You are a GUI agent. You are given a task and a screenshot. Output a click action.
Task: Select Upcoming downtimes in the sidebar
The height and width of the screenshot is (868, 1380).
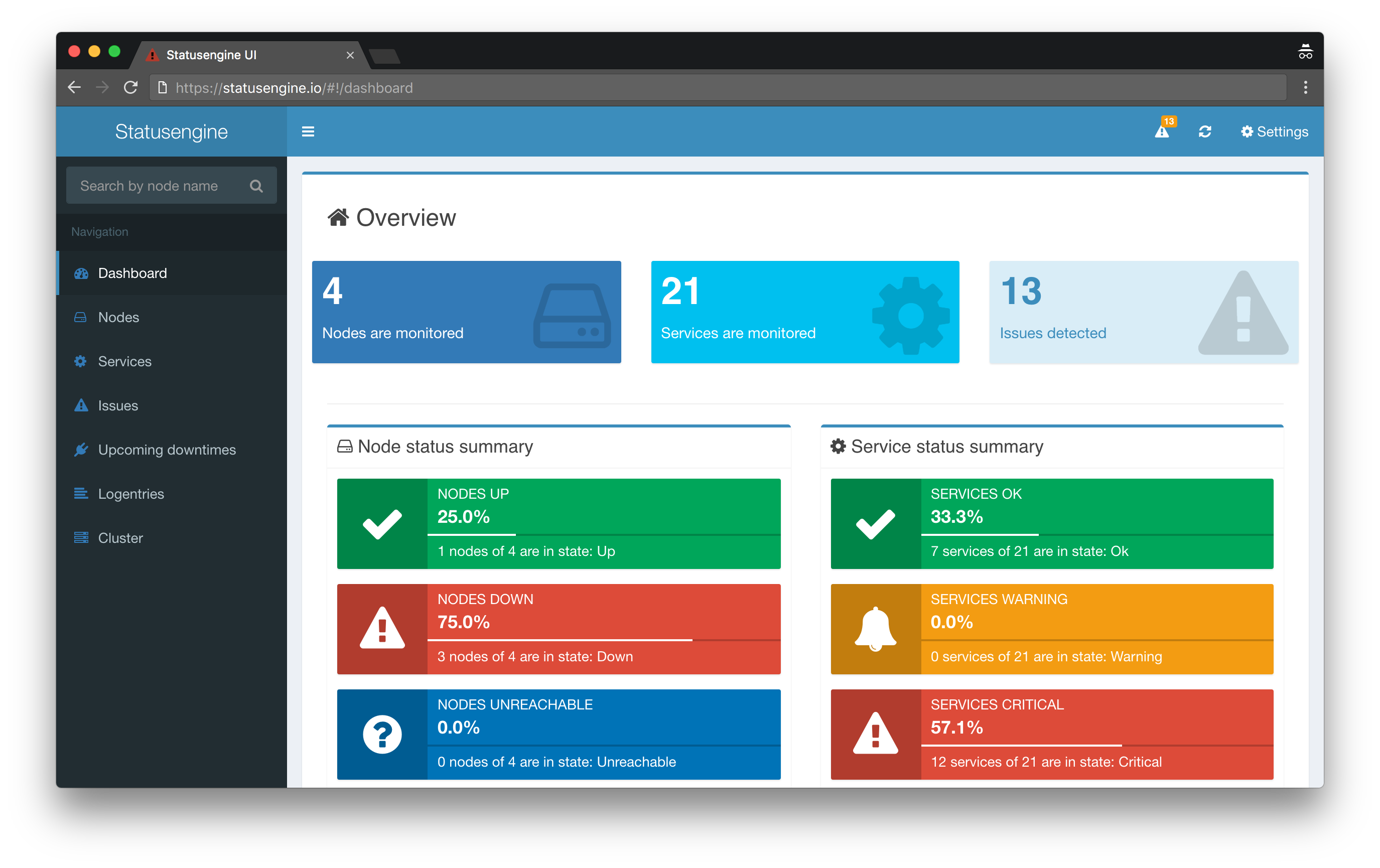(172, 450)
